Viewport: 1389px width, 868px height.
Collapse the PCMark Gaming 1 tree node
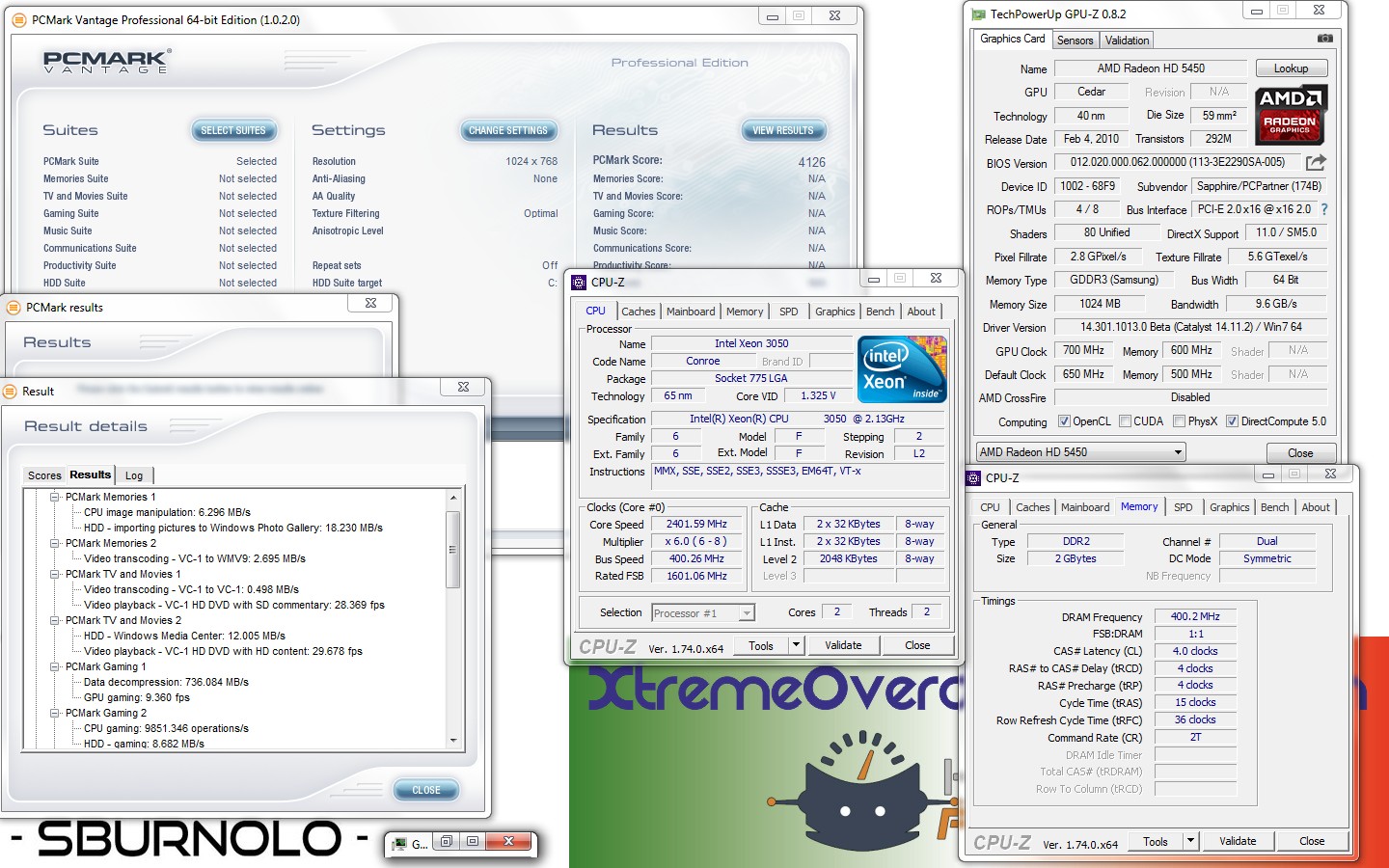pos(55,667)
